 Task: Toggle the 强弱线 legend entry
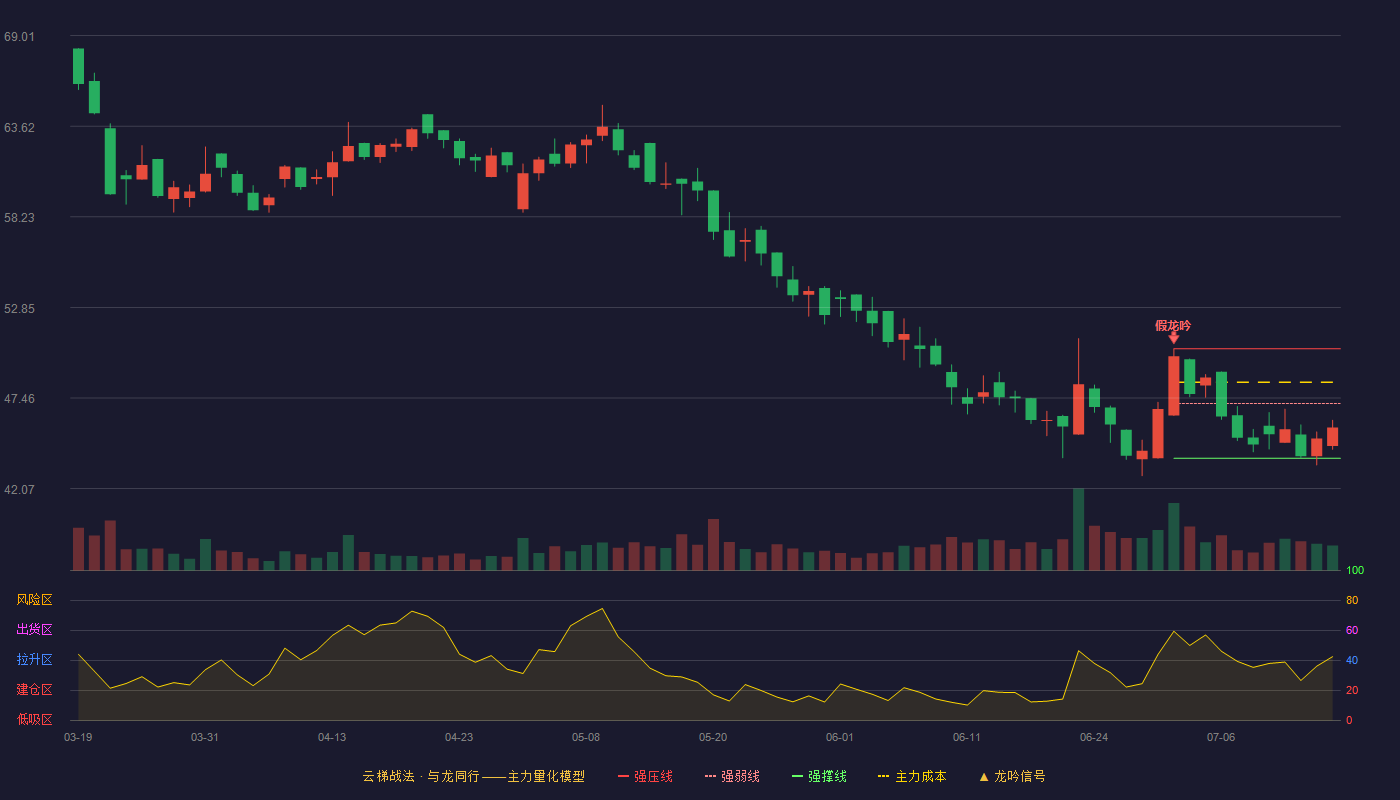click(x=732, y=776)
